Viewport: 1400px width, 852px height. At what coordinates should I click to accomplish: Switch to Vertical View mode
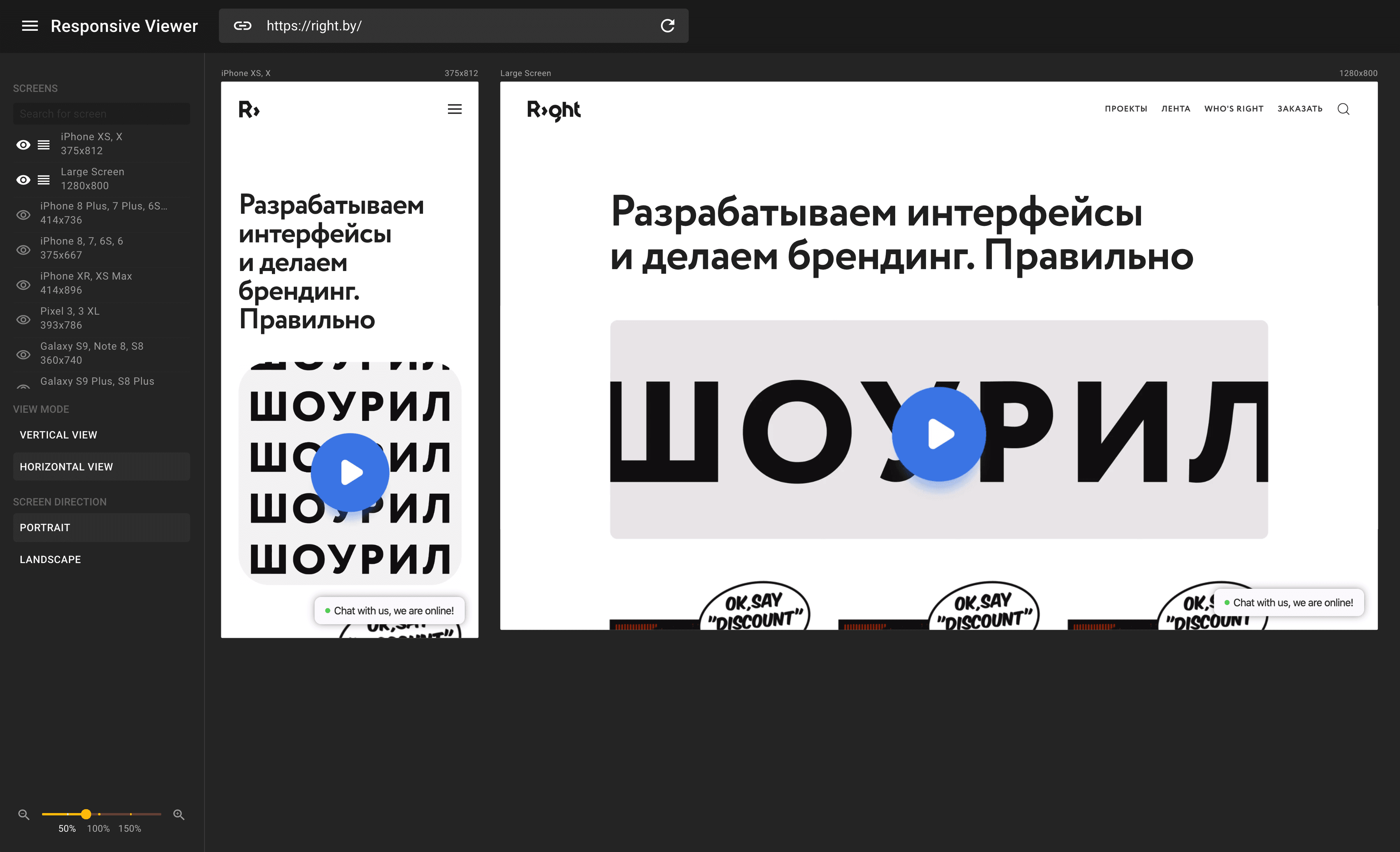click(x=58, y=435)
